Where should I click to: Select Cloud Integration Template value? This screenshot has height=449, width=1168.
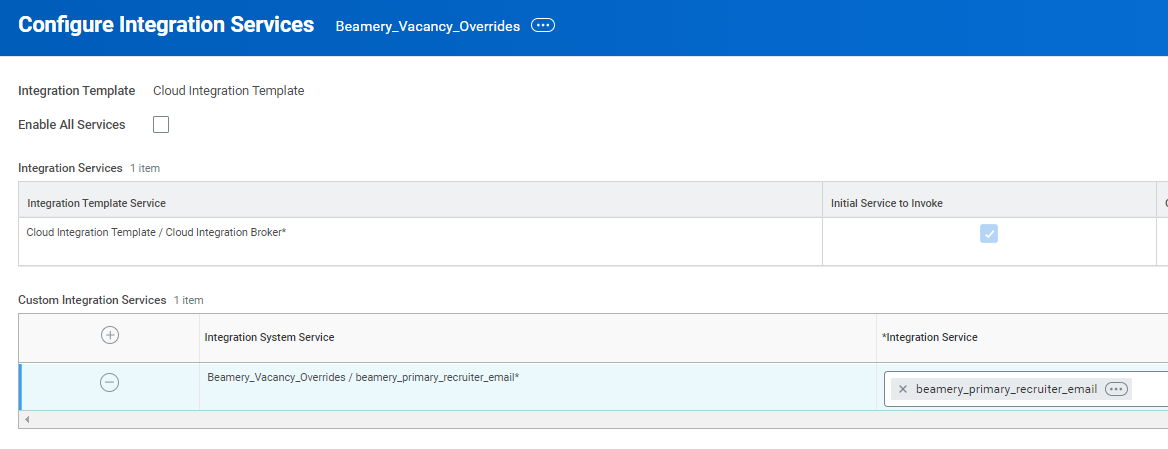point(229,91)
